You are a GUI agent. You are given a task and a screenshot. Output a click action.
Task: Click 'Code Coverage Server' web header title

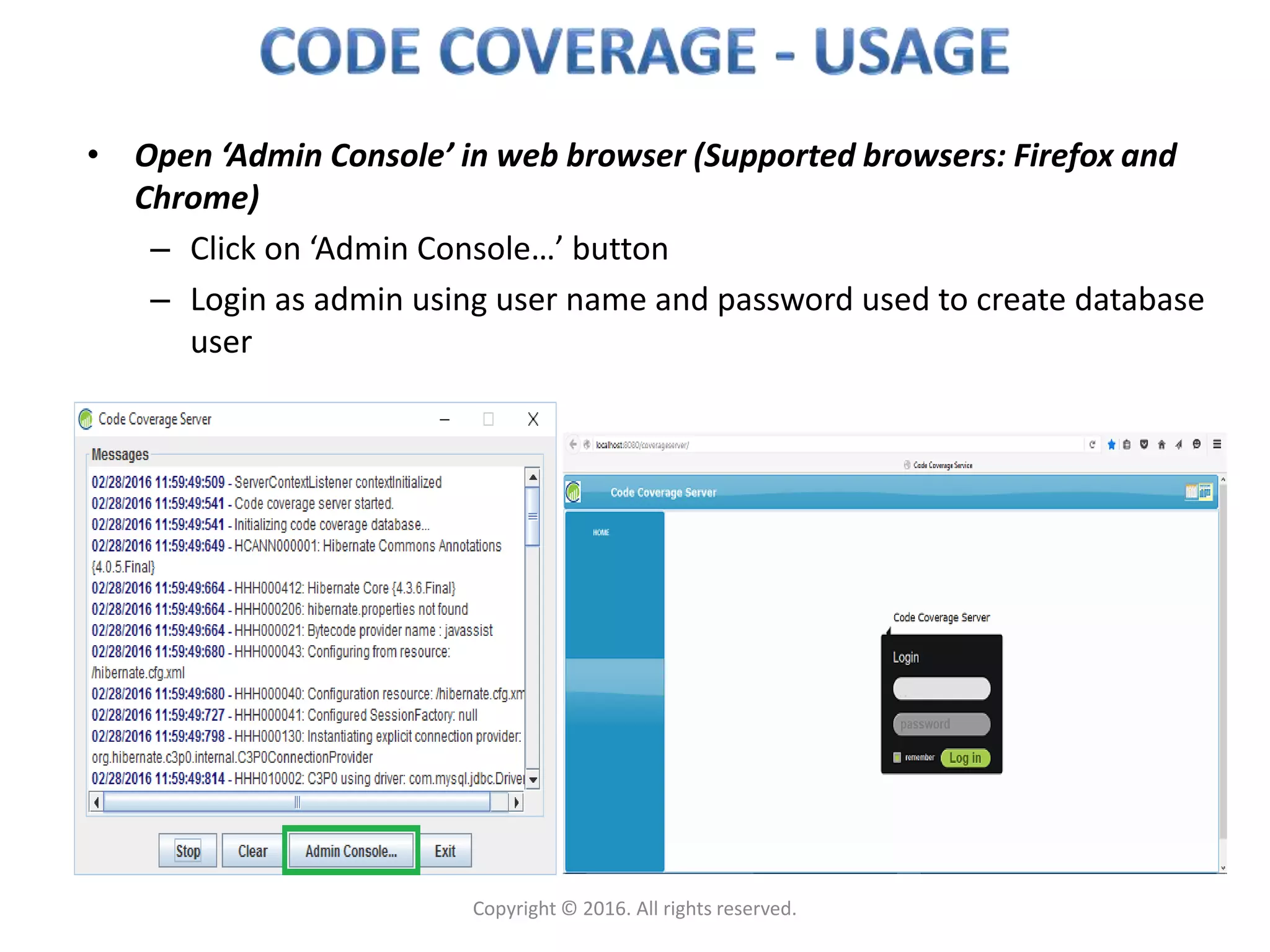(x=663, y=492)
